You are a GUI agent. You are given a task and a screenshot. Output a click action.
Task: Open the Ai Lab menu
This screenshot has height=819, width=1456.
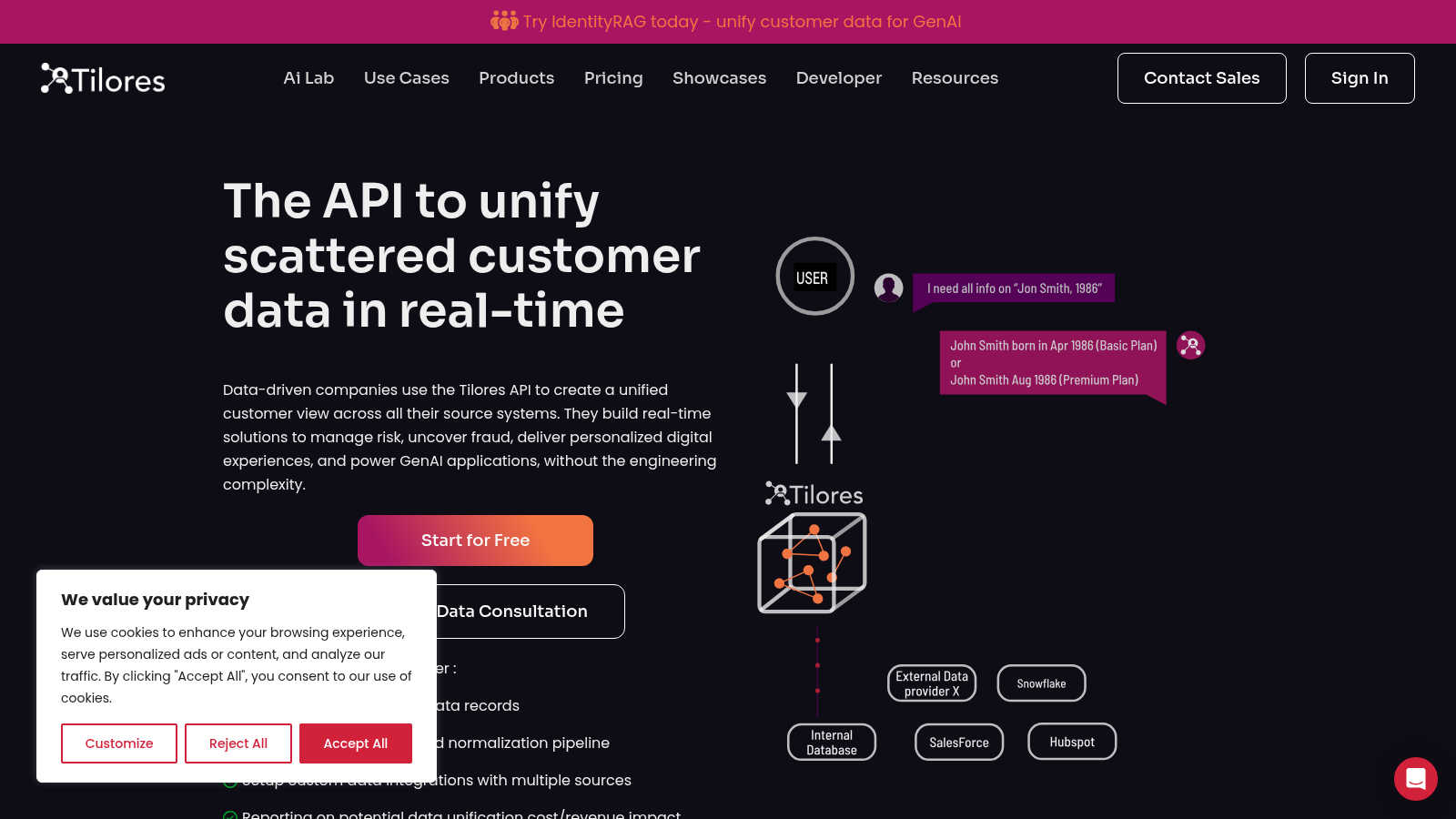[308, 78]
